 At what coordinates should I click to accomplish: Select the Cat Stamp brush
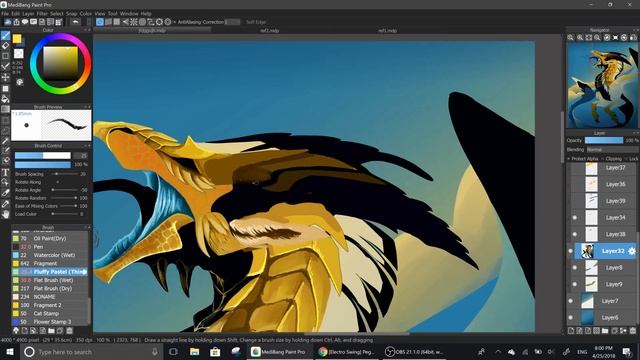pos(49,313)
